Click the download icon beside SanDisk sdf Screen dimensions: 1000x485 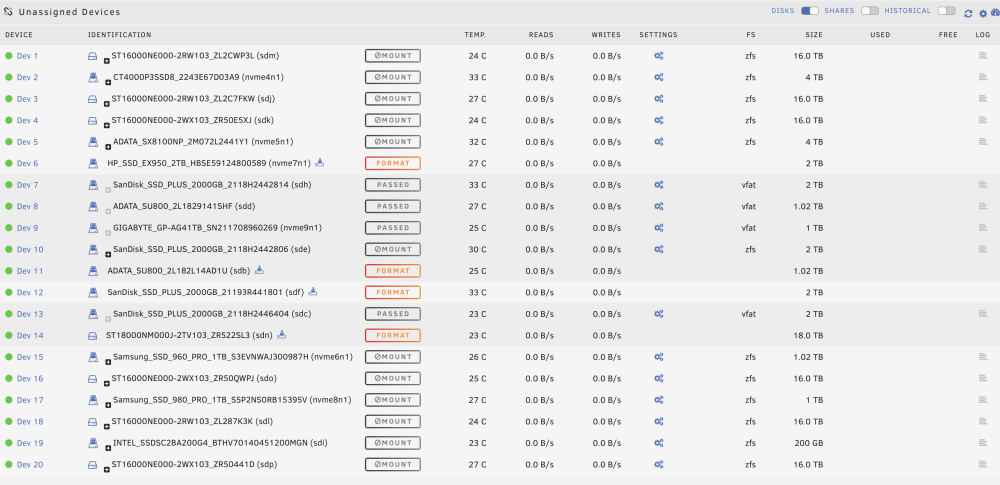tap(312, 292)
